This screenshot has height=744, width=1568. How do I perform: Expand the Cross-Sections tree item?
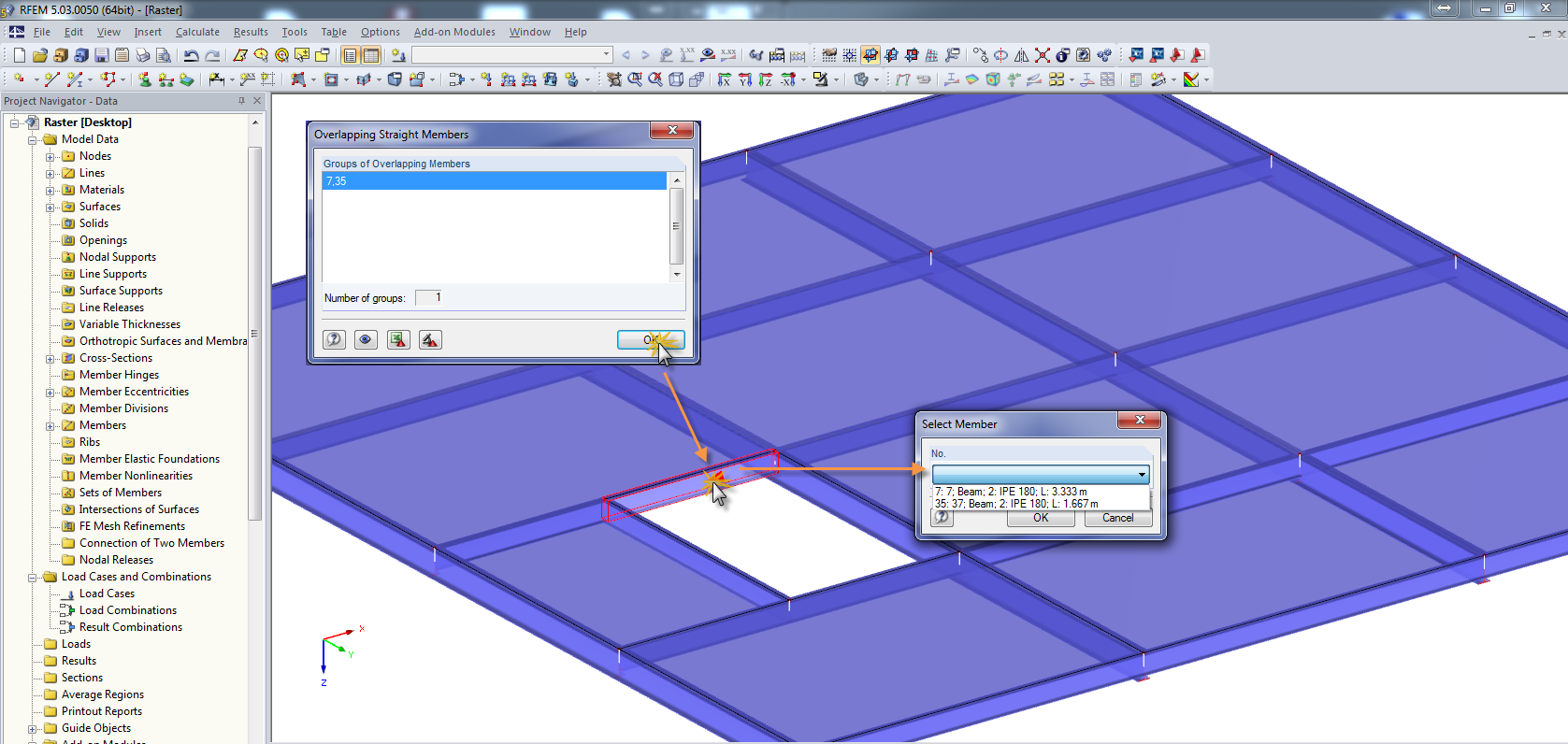pyautogui.click(x=50, y=359)
